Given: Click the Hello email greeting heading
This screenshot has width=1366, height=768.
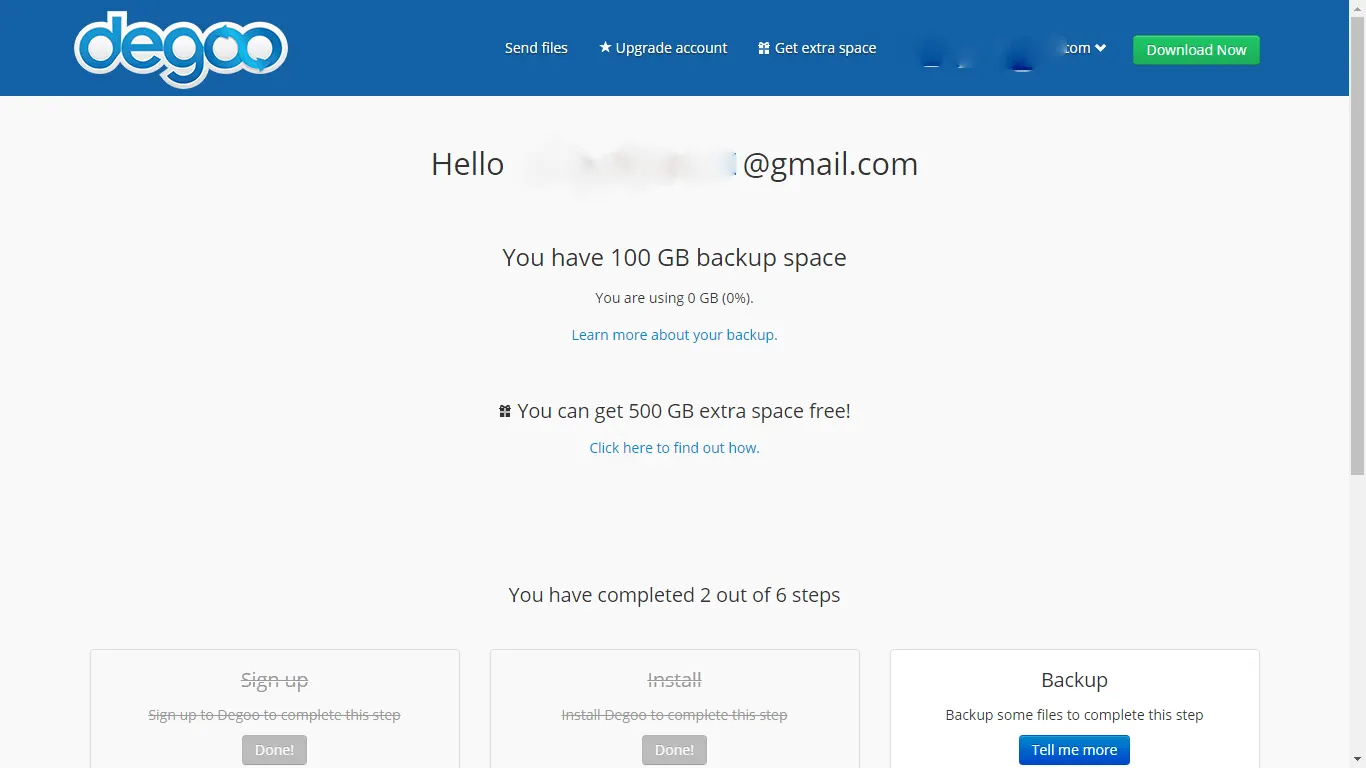Looking at the screenshot, I should (674, 164).
